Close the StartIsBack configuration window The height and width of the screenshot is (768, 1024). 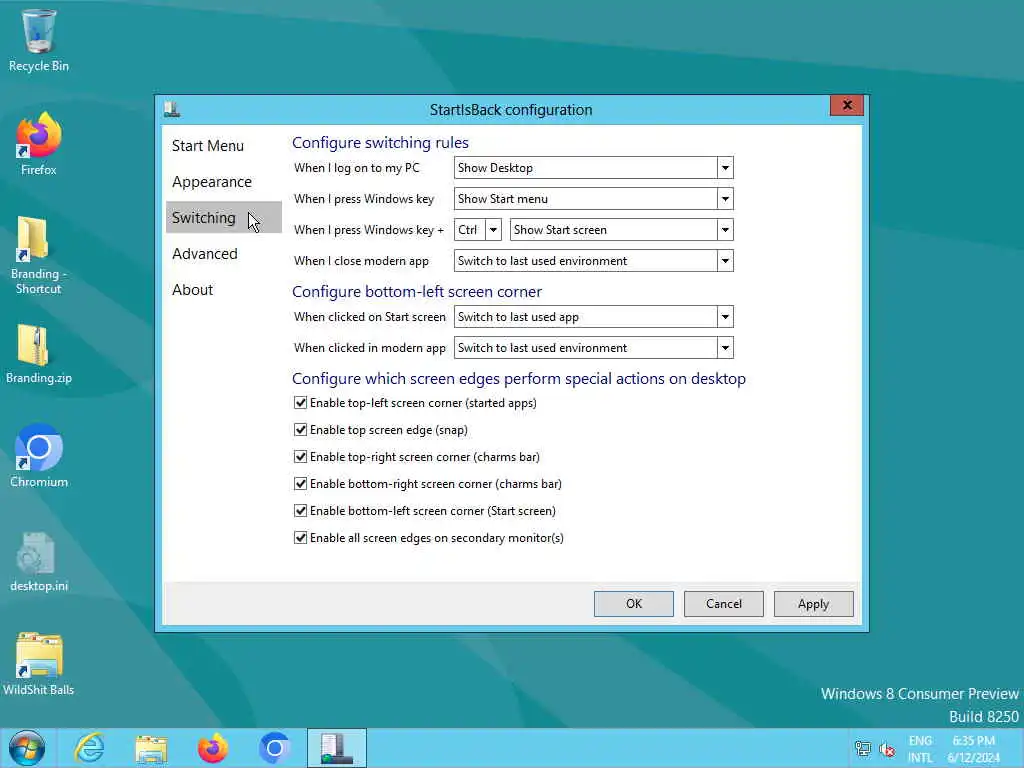click(847, 105)
